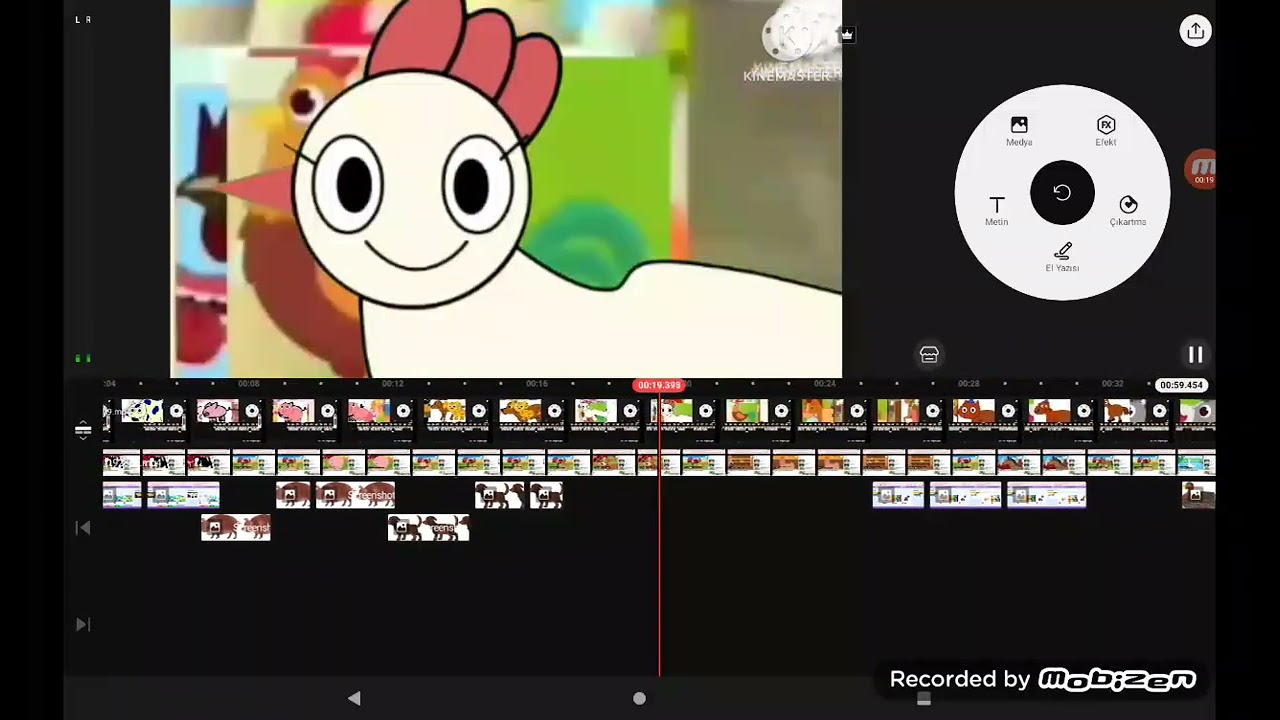Viewport: 1280px width, 720px height.
Task: Open the Çıkartma sticker tool
Action: [x=1128, y=211]
